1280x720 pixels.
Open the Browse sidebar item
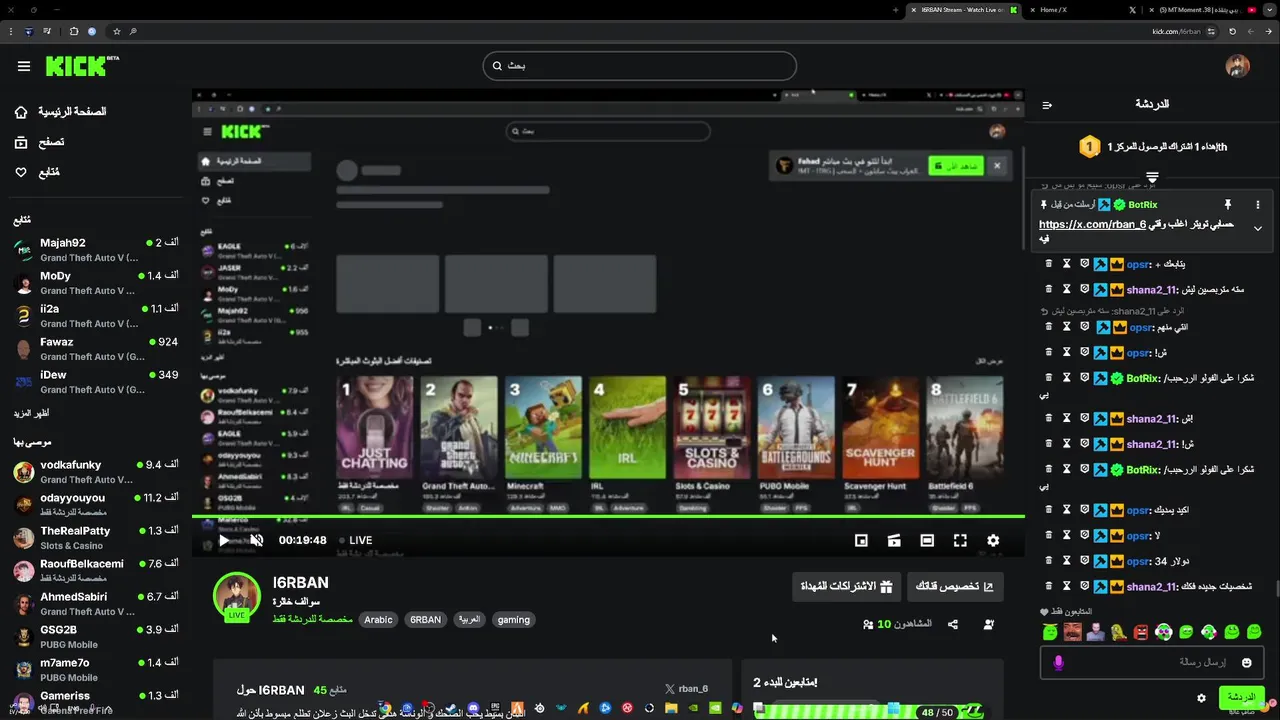[39, 142]
